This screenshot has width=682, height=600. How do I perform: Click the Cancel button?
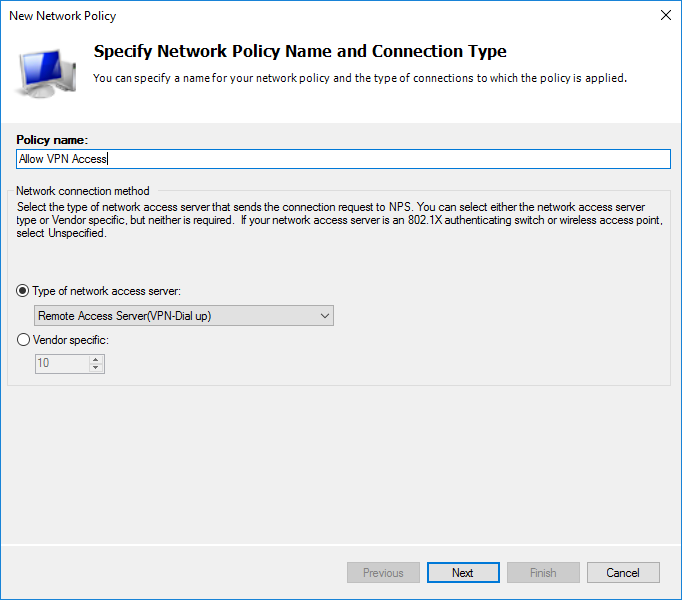coord(623,573)
